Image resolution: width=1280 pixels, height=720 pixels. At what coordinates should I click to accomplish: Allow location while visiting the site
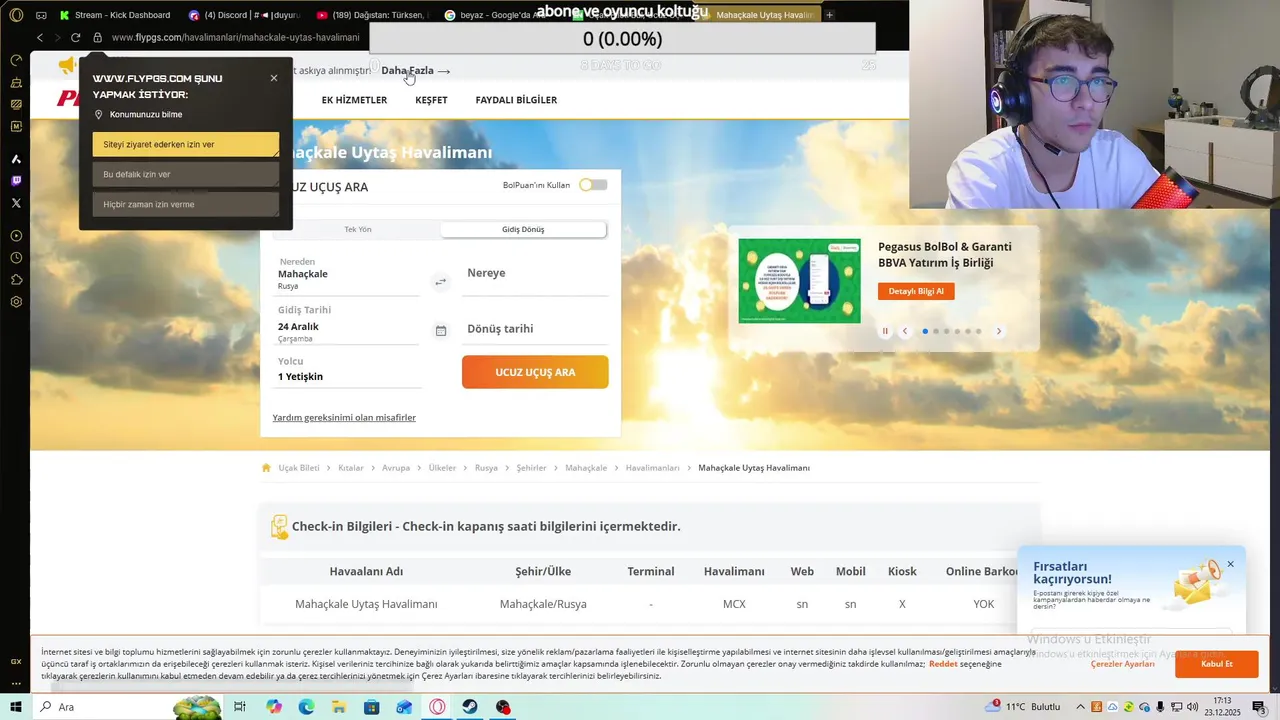coord(186,144)
